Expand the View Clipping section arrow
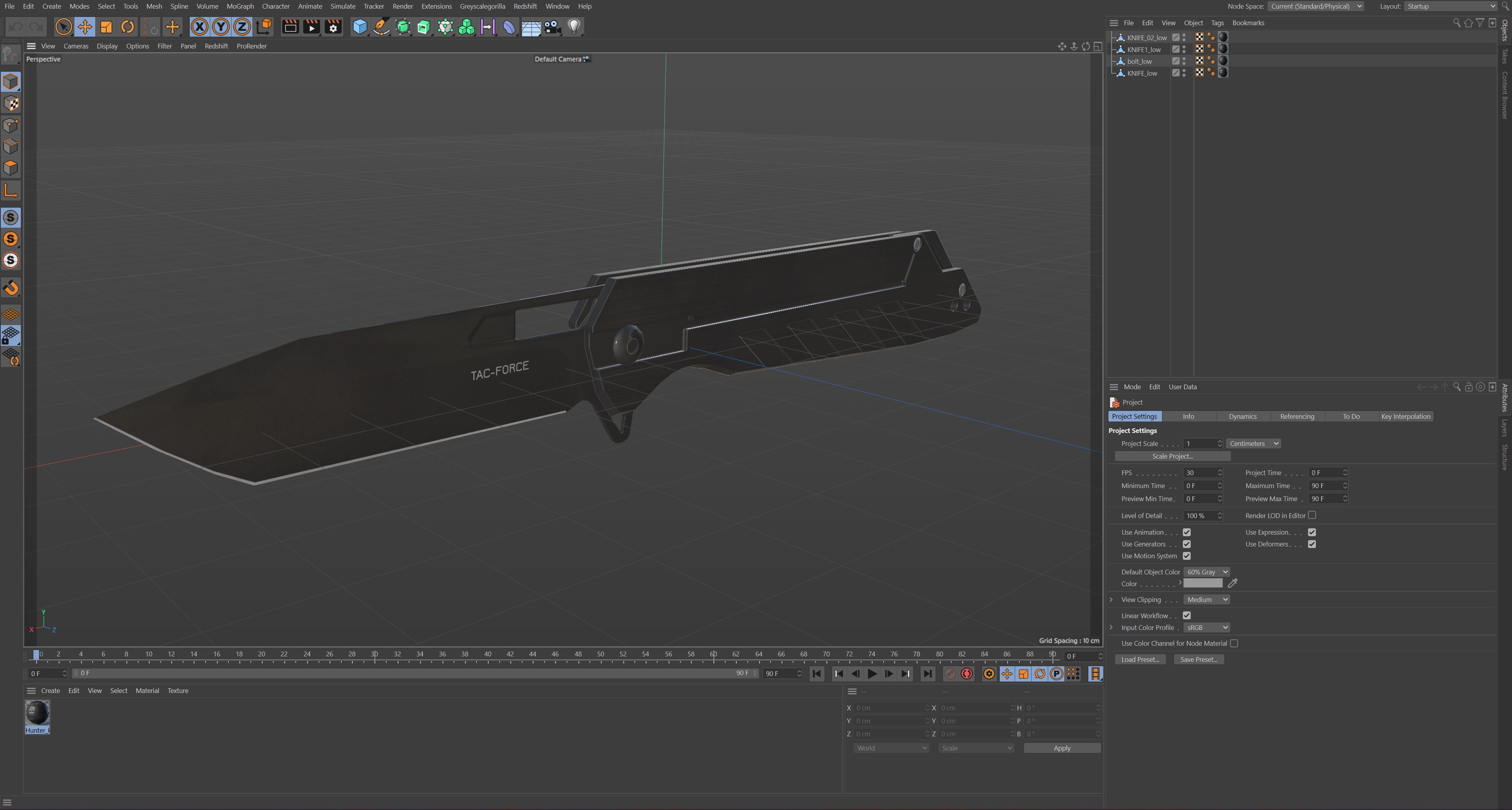Image resolution: width=1512 pixels, height=810 pixels. tap(1111, 600)
